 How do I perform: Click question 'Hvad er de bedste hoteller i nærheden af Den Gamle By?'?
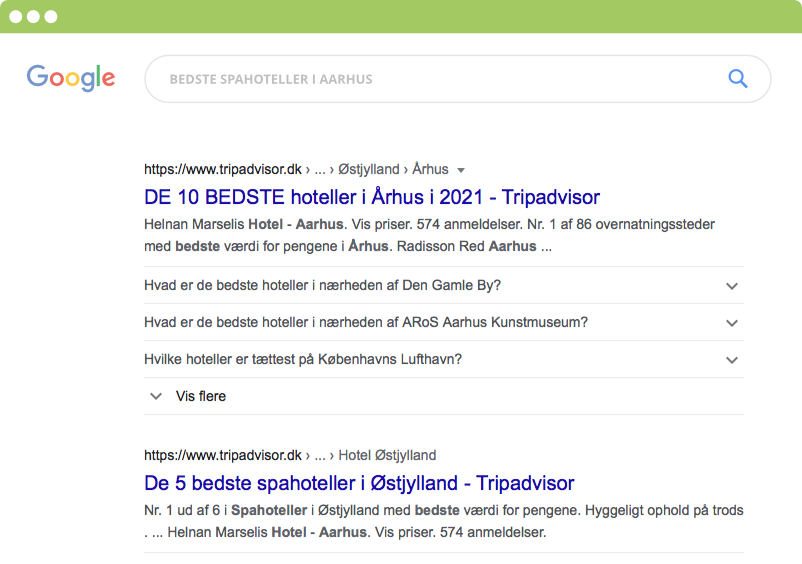click(x=322, y=285)
